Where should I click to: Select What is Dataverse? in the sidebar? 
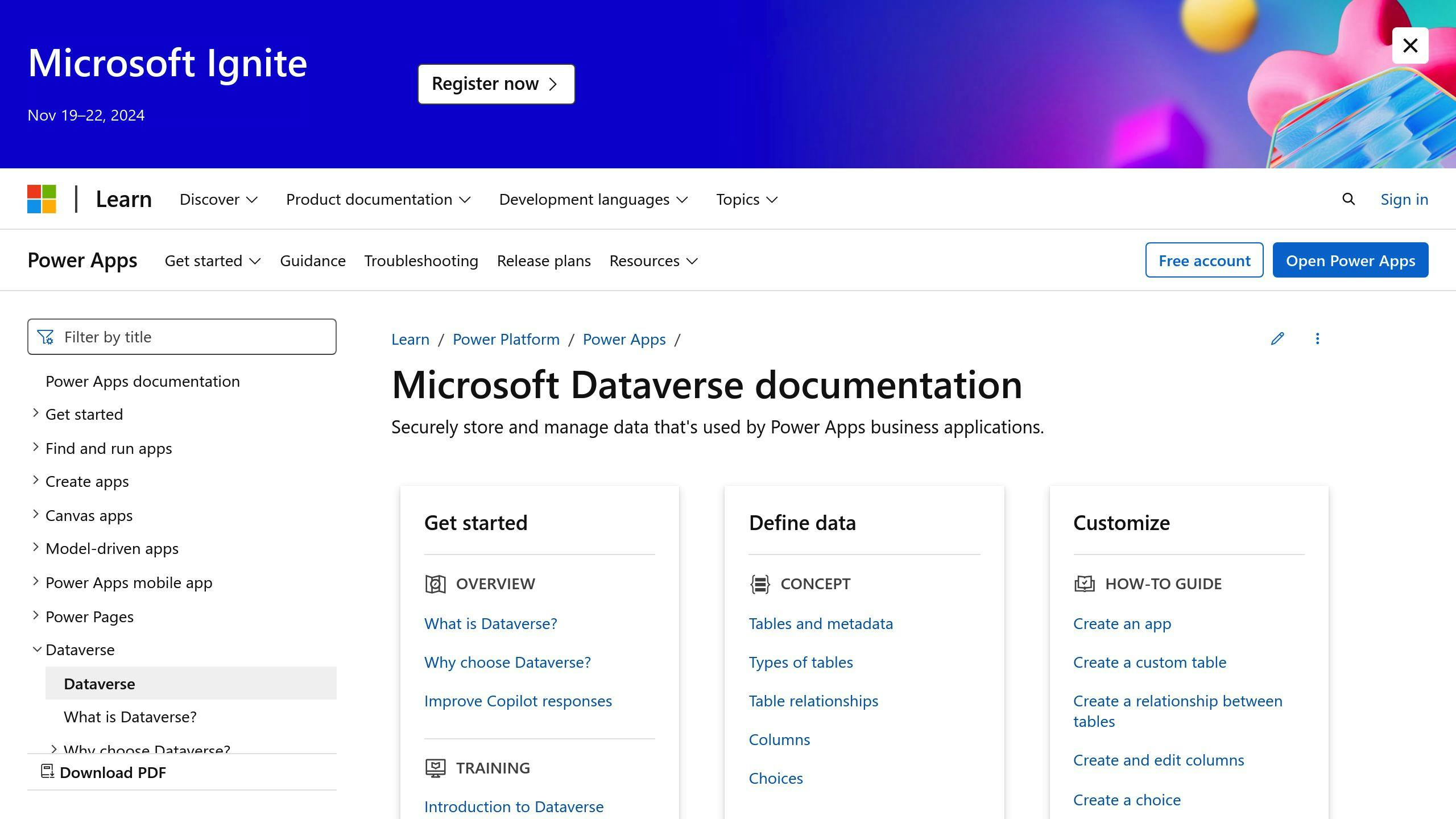click(x=130, y=717)
